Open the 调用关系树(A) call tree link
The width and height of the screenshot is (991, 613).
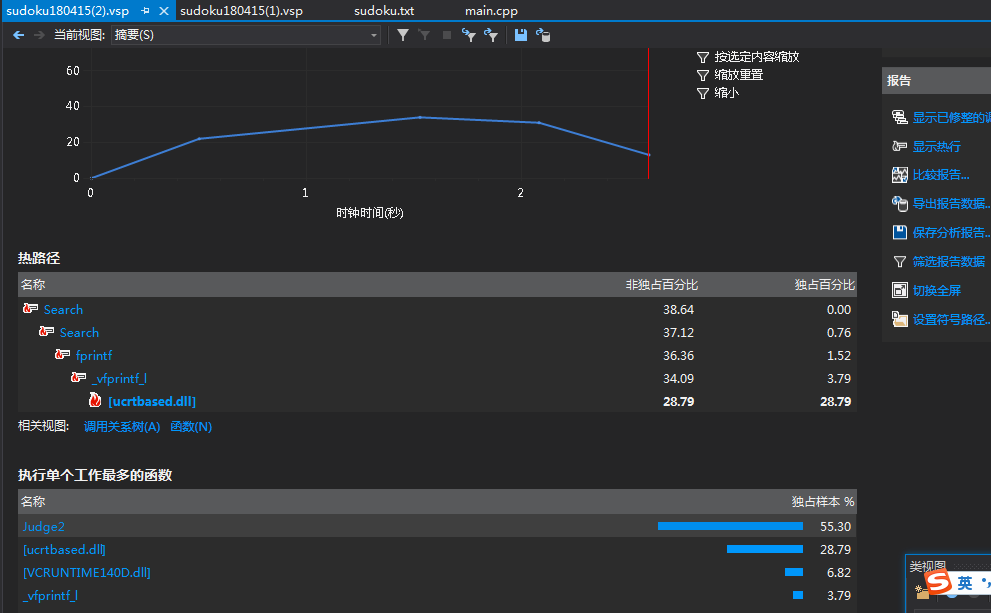[122, 427]
